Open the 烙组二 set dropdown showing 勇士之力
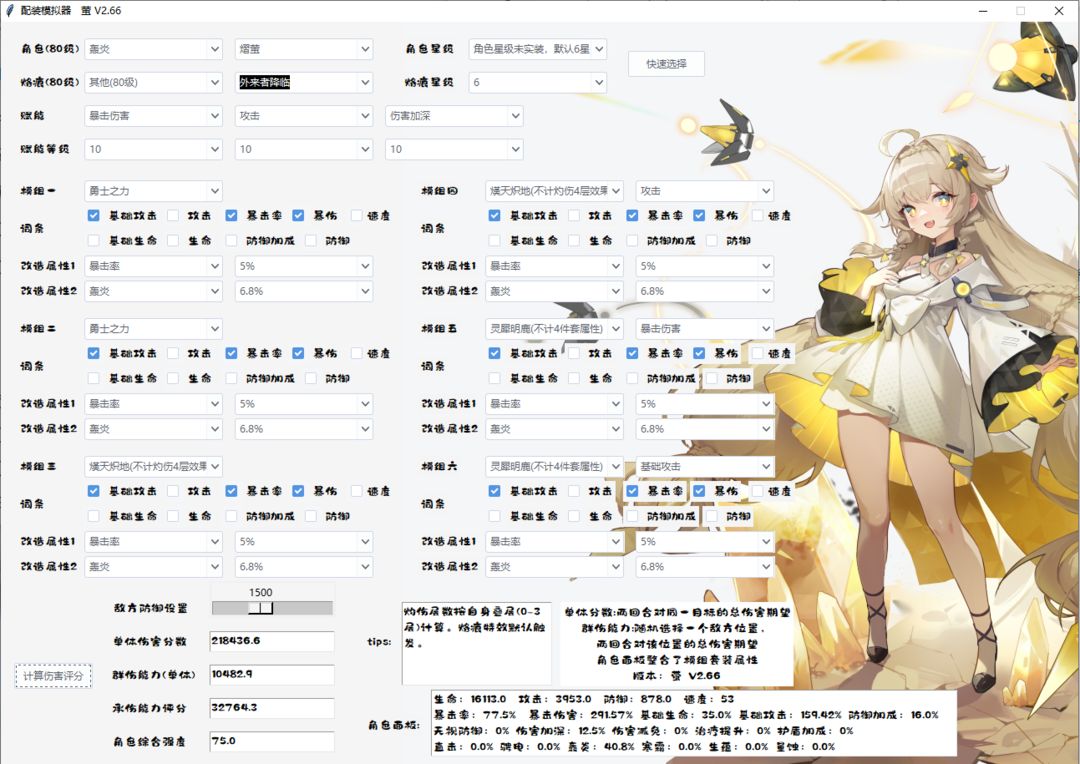This screenshot has height=764, width=1080. tap(153, 329)
